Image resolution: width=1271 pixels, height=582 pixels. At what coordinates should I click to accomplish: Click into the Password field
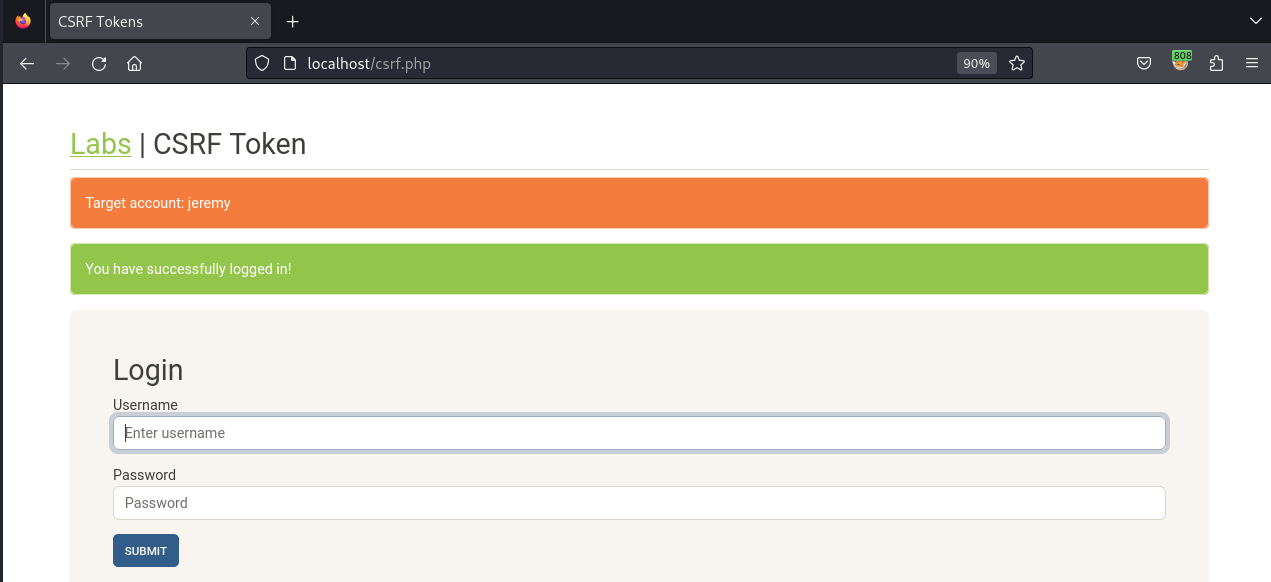[639, 502]
